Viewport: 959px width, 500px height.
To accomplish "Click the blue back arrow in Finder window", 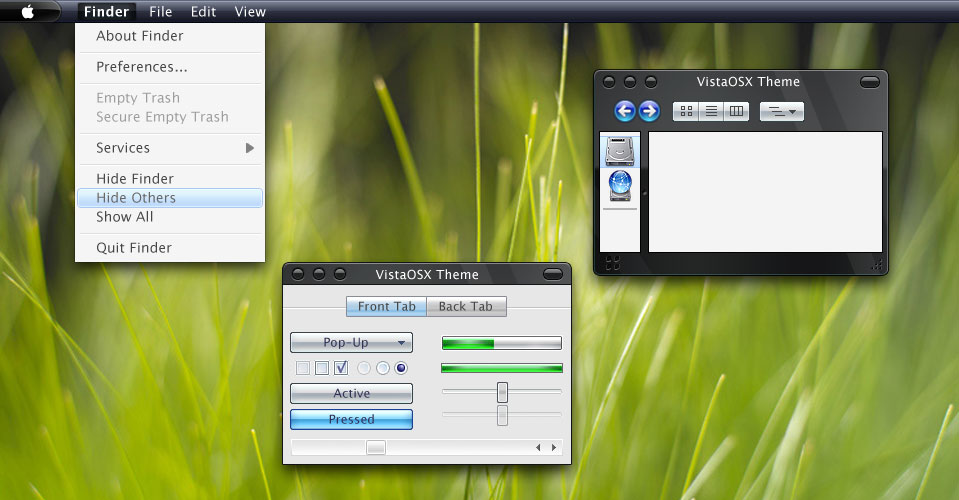I will coord(624,111).
